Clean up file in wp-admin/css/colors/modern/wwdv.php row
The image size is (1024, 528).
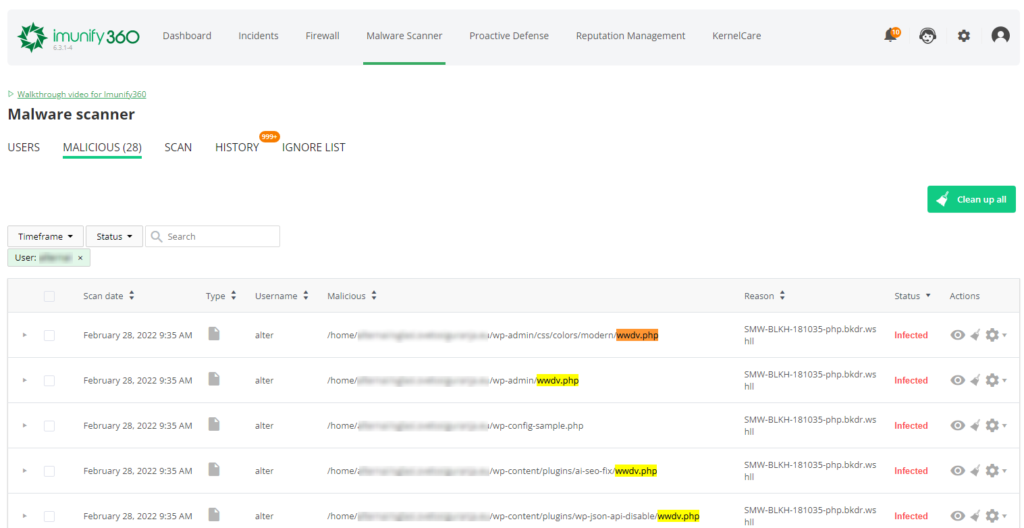pos(975,335)
